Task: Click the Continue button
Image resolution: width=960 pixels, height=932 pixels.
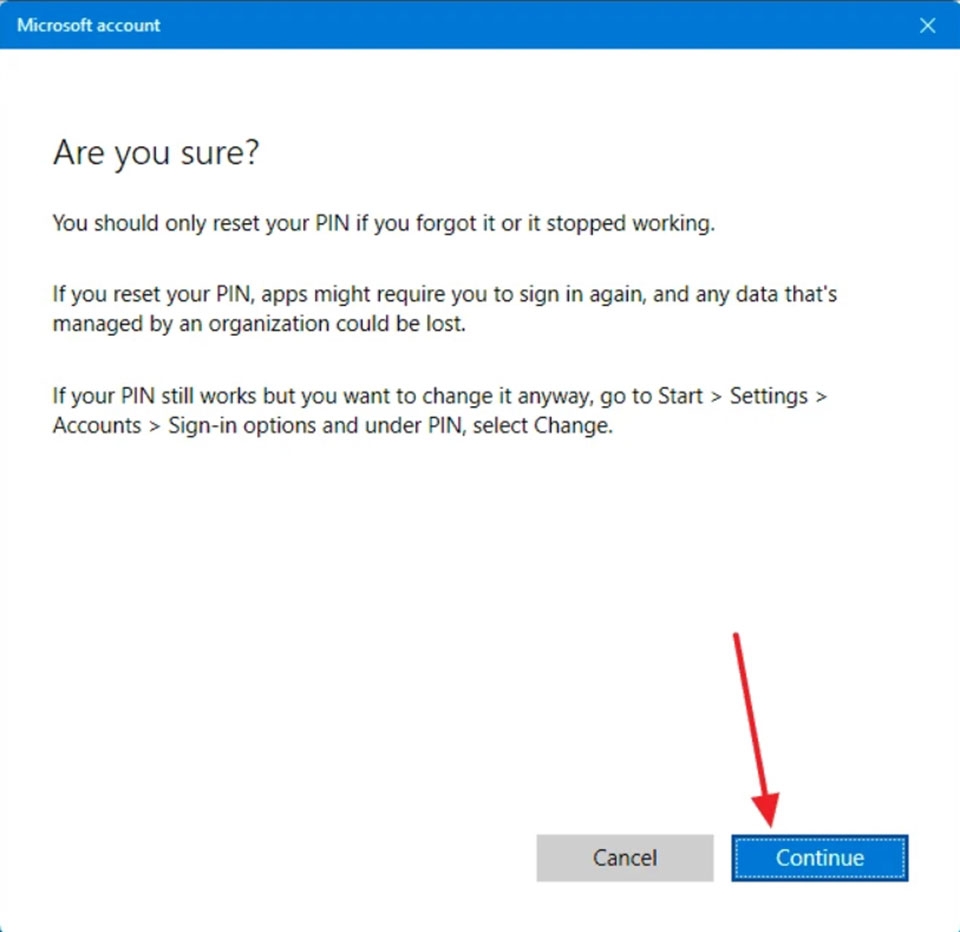Action: [x=819, y=858]
